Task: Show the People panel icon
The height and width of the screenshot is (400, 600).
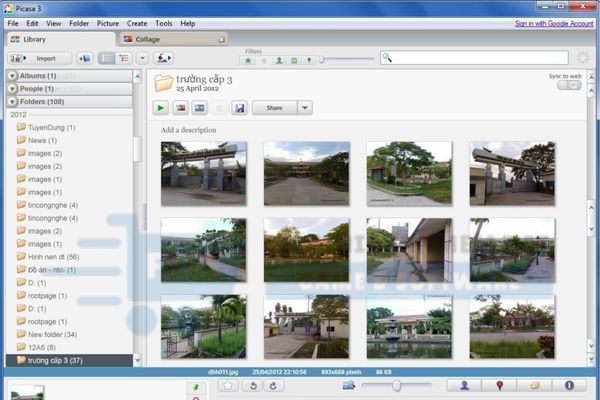Action: [464, 385]
